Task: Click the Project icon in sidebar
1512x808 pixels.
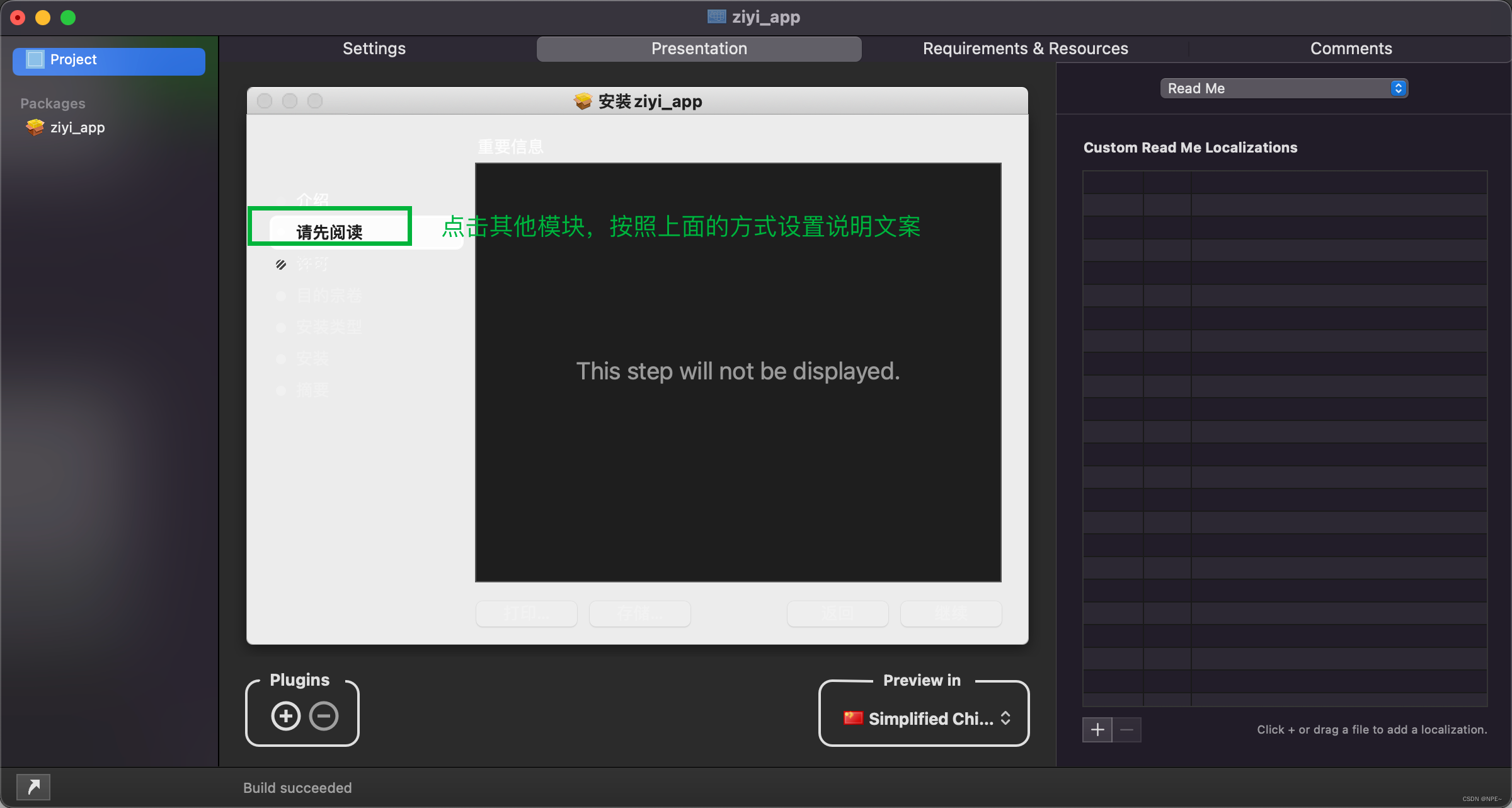Action: (35, 59)
